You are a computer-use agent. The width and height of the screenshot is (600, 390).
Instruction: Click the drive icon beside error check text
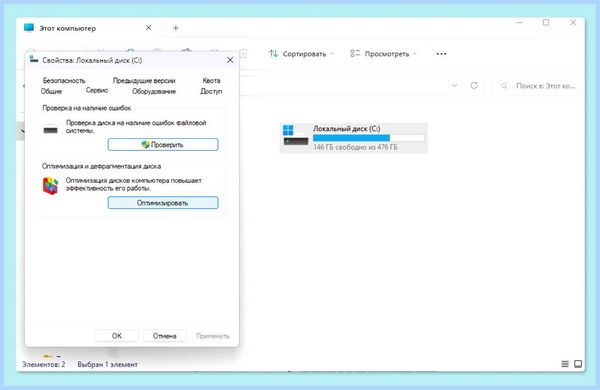51,130
